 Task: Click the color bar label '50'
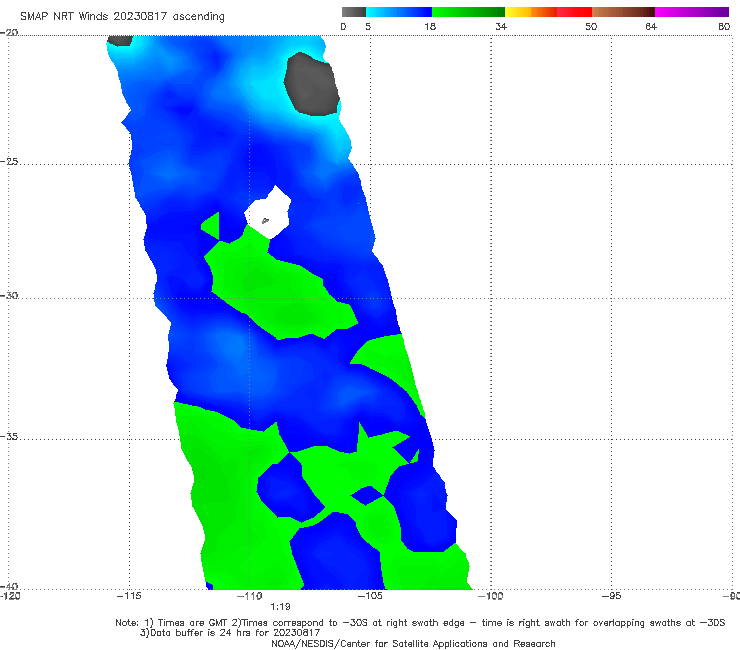[591, 26]
